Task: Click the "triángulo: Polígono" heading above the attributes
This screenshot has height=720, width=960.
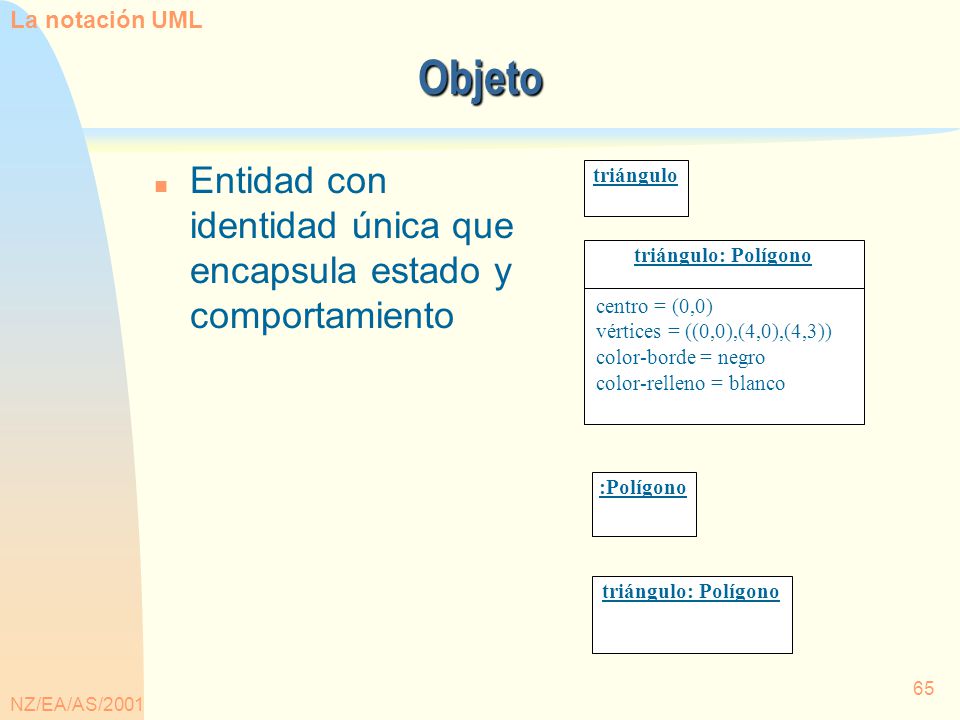Action: pos(722,255)
